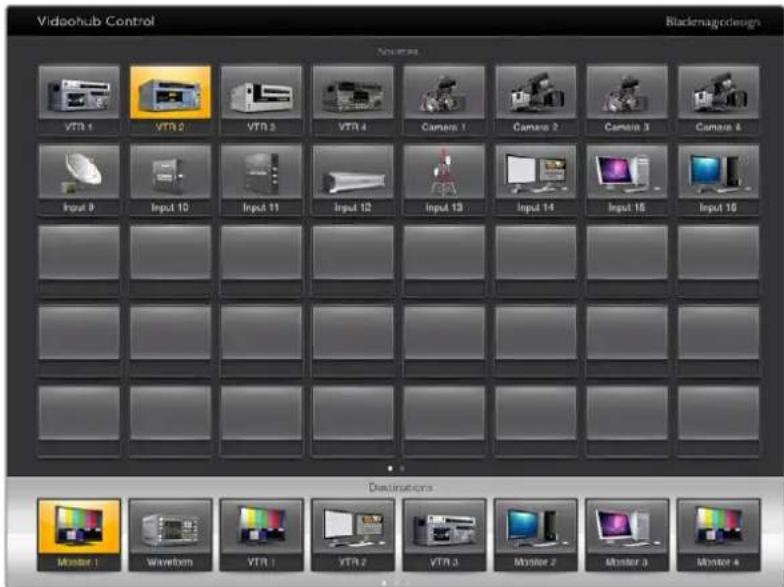Select Input 13 broadcast tower source
Viewport: 784px width, 587px height.
(x=444, y=180)
